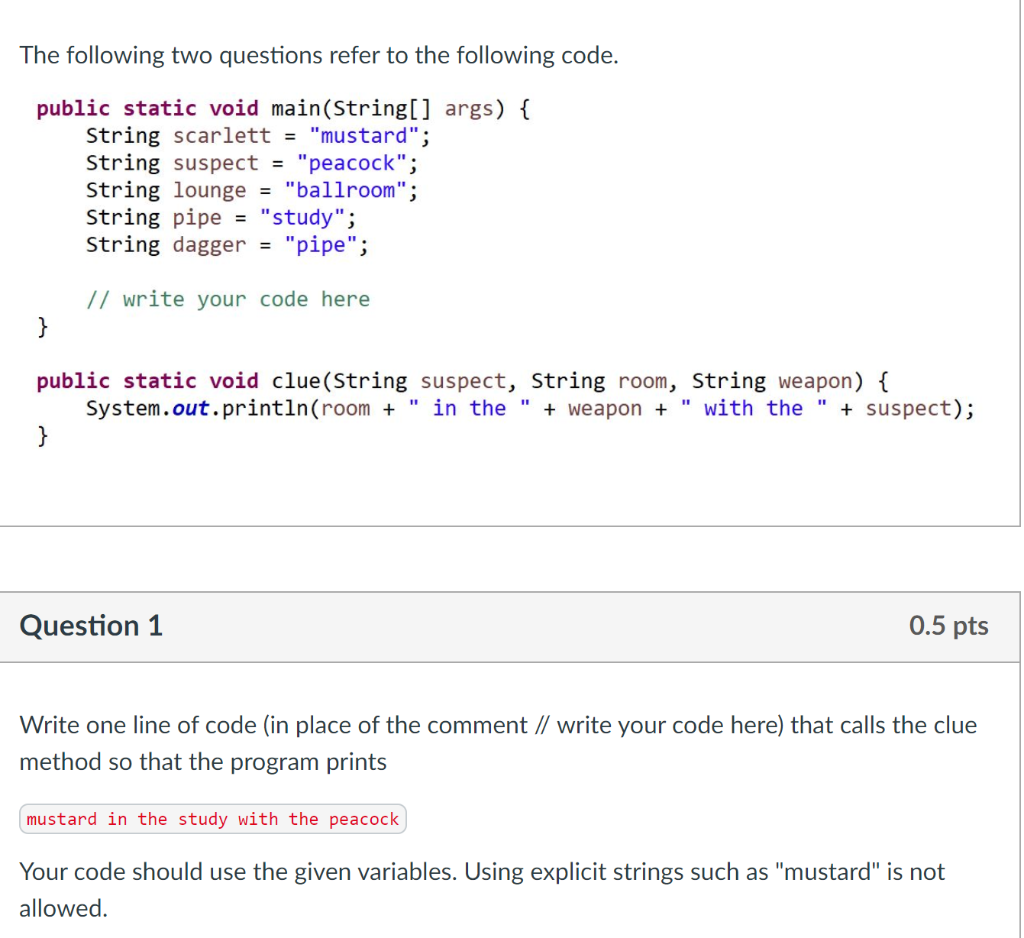Select the "suspect" parameter in the clue method
The width and height of the screenshot is (1024, 938).
coord(462,380)
